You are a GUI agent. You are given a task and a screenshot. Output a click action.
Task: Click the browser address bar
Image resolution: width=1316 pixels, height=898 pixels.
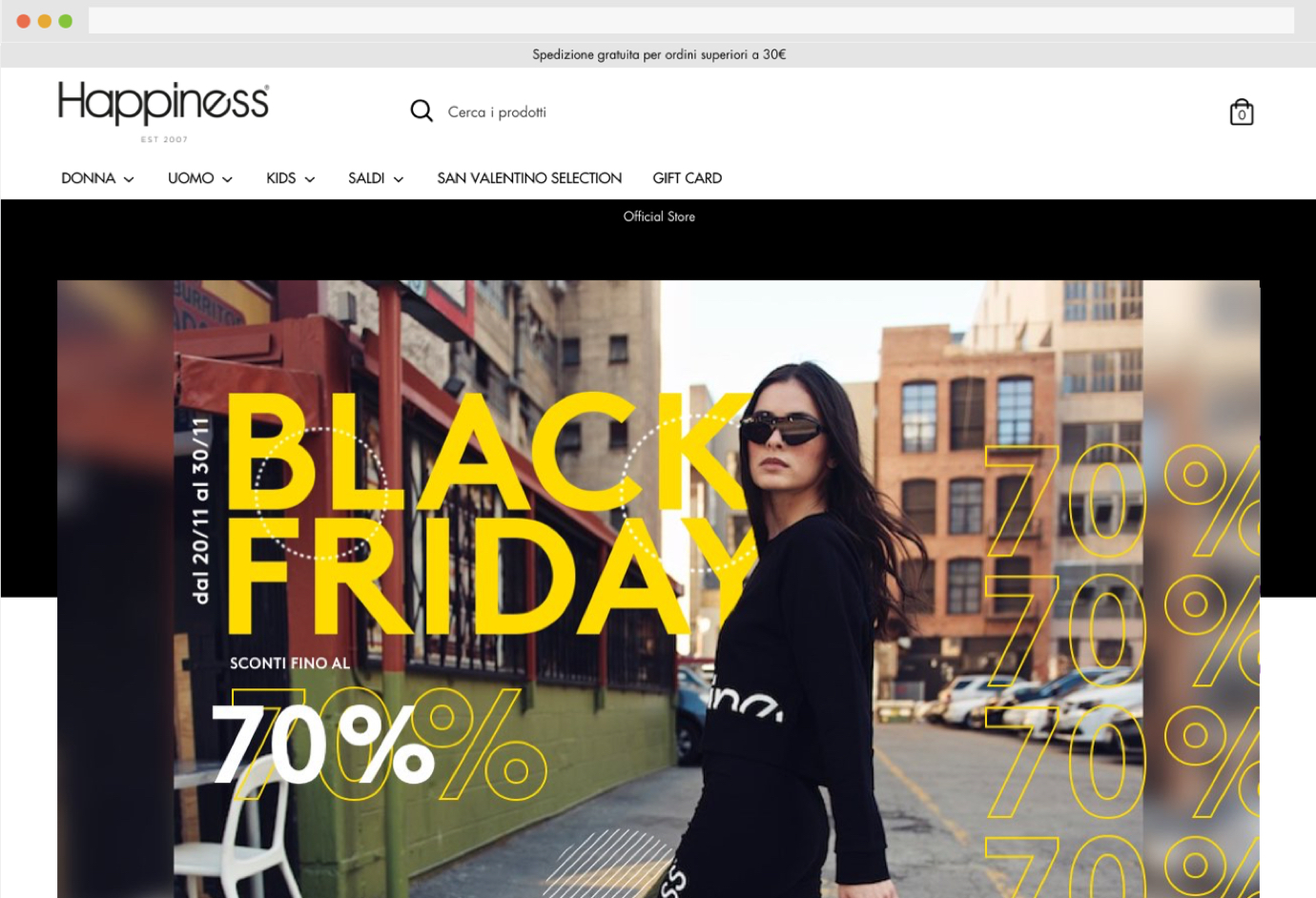coord(691,21)
